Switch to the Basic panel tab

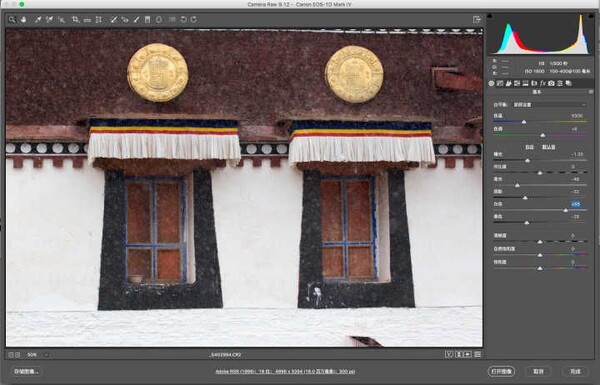491,83
